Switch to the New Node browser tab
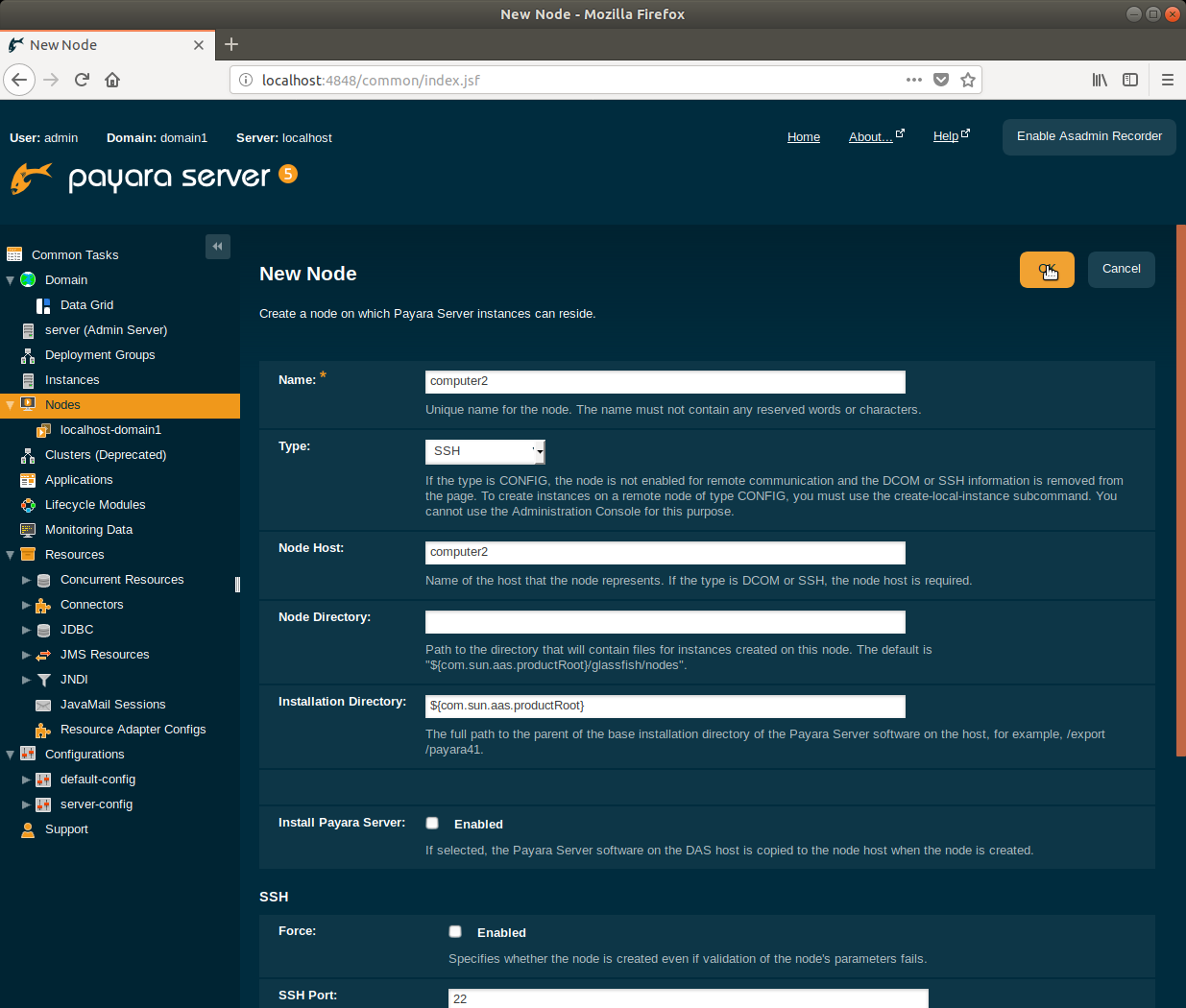 pos(106,45)
